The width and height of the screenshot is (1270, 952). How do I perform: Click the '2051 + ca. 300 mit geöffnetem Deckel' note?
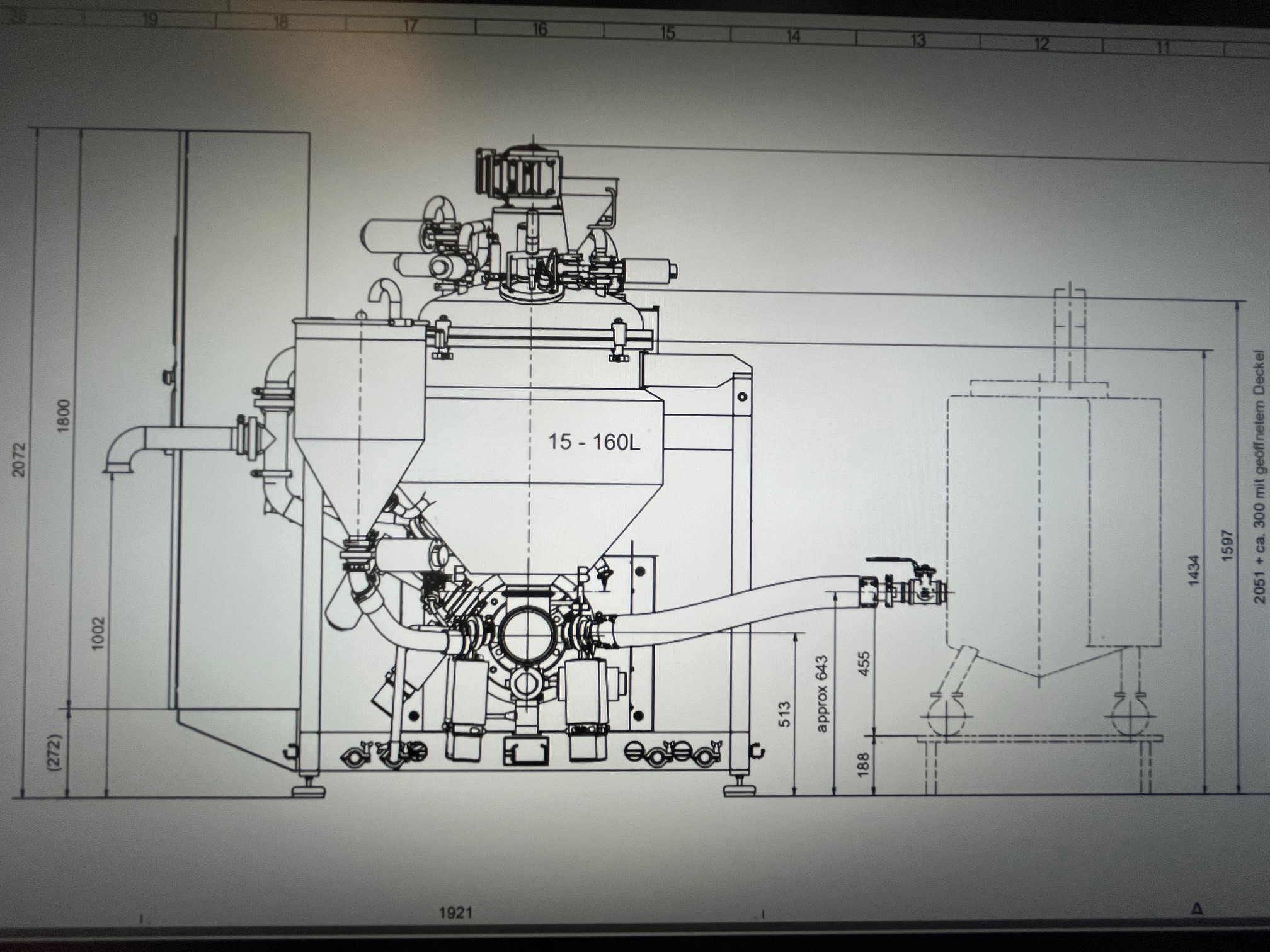pos(1259,475)
